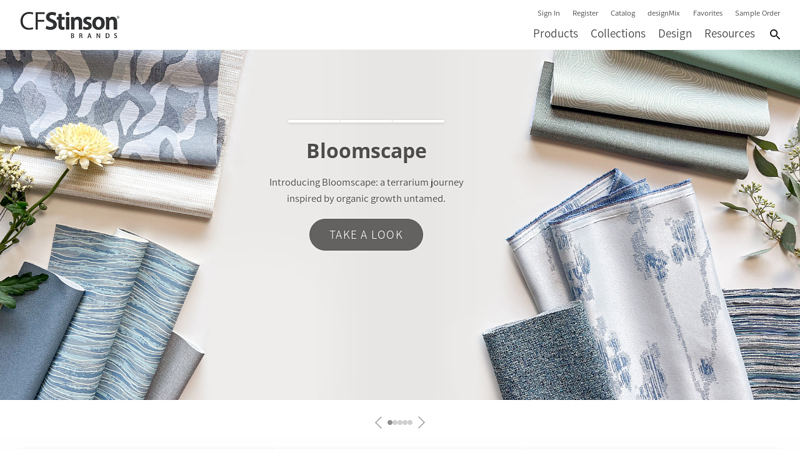Go to previous carousel slide arrow
This screenshot has width=800, height=450.
pos(378,422)
